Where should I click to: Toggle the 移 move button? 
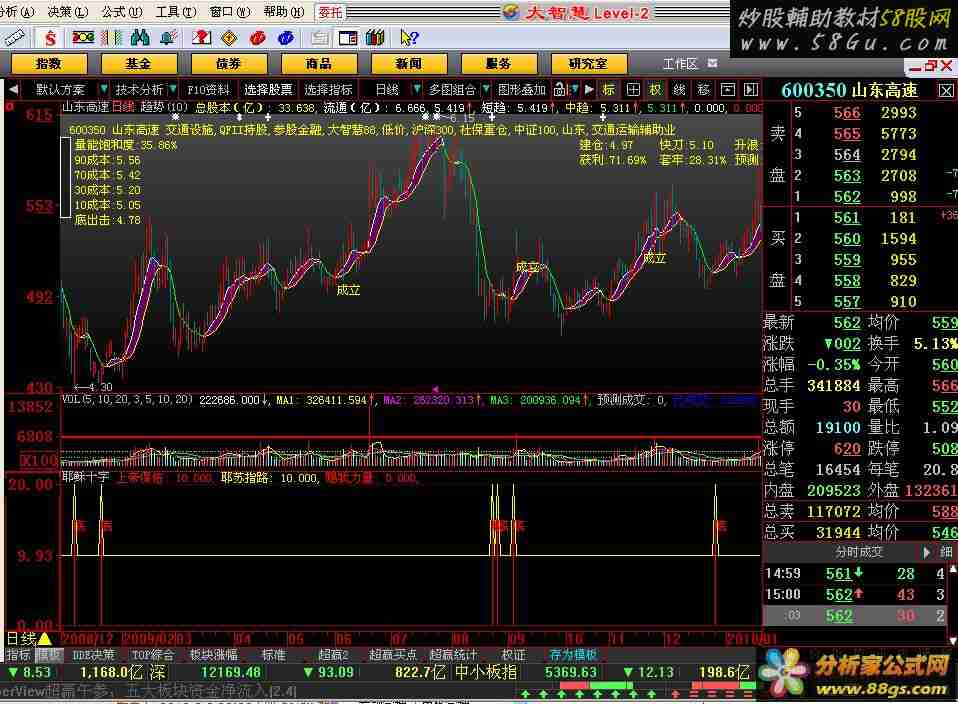pyautogui.click(x=703, y=90)
